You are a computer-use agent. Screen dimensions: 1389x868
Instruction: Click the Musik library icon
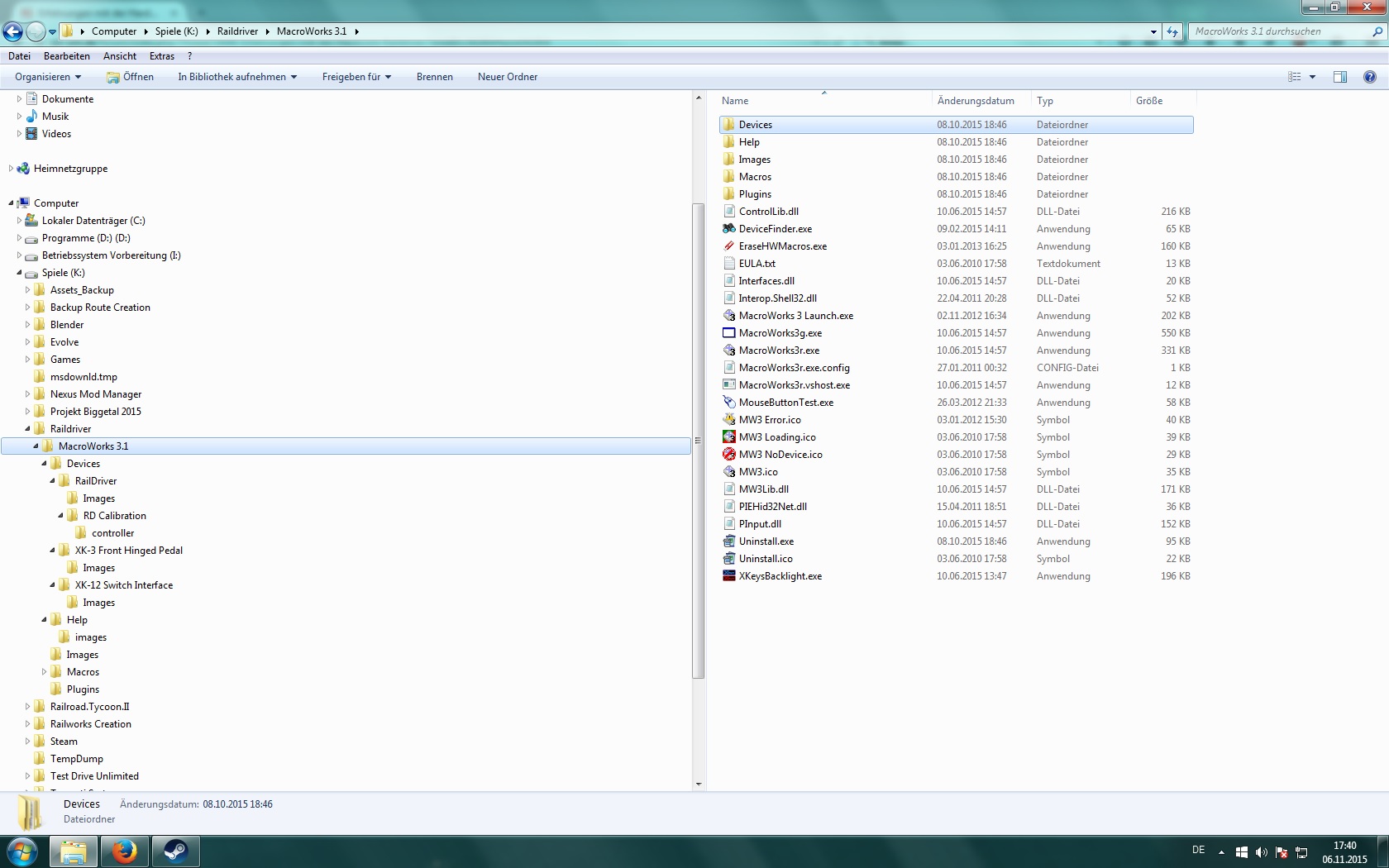pos(31,117)
